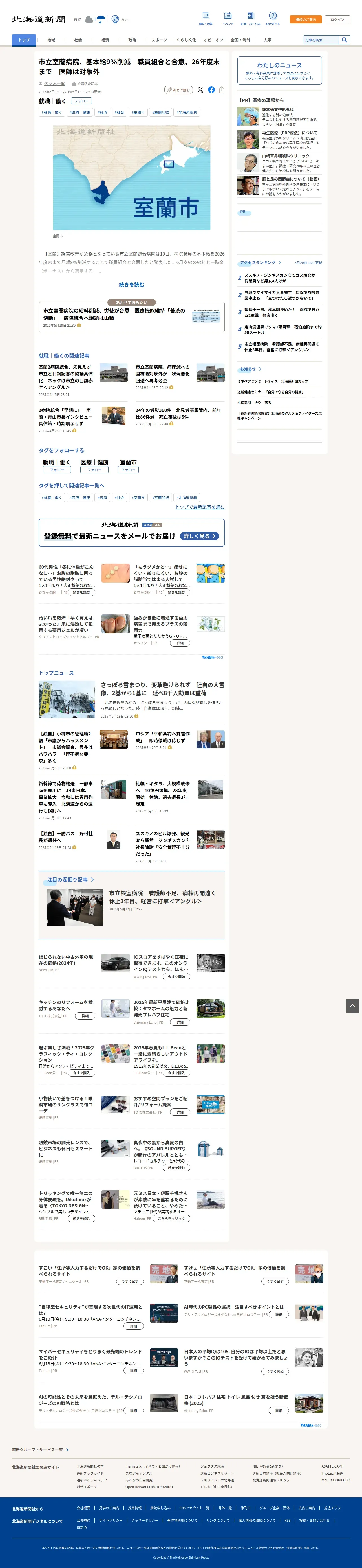362x1568 pixels.
Task: Click the Hokkaido Shimbun header logo
Action: tap(38, 19)
